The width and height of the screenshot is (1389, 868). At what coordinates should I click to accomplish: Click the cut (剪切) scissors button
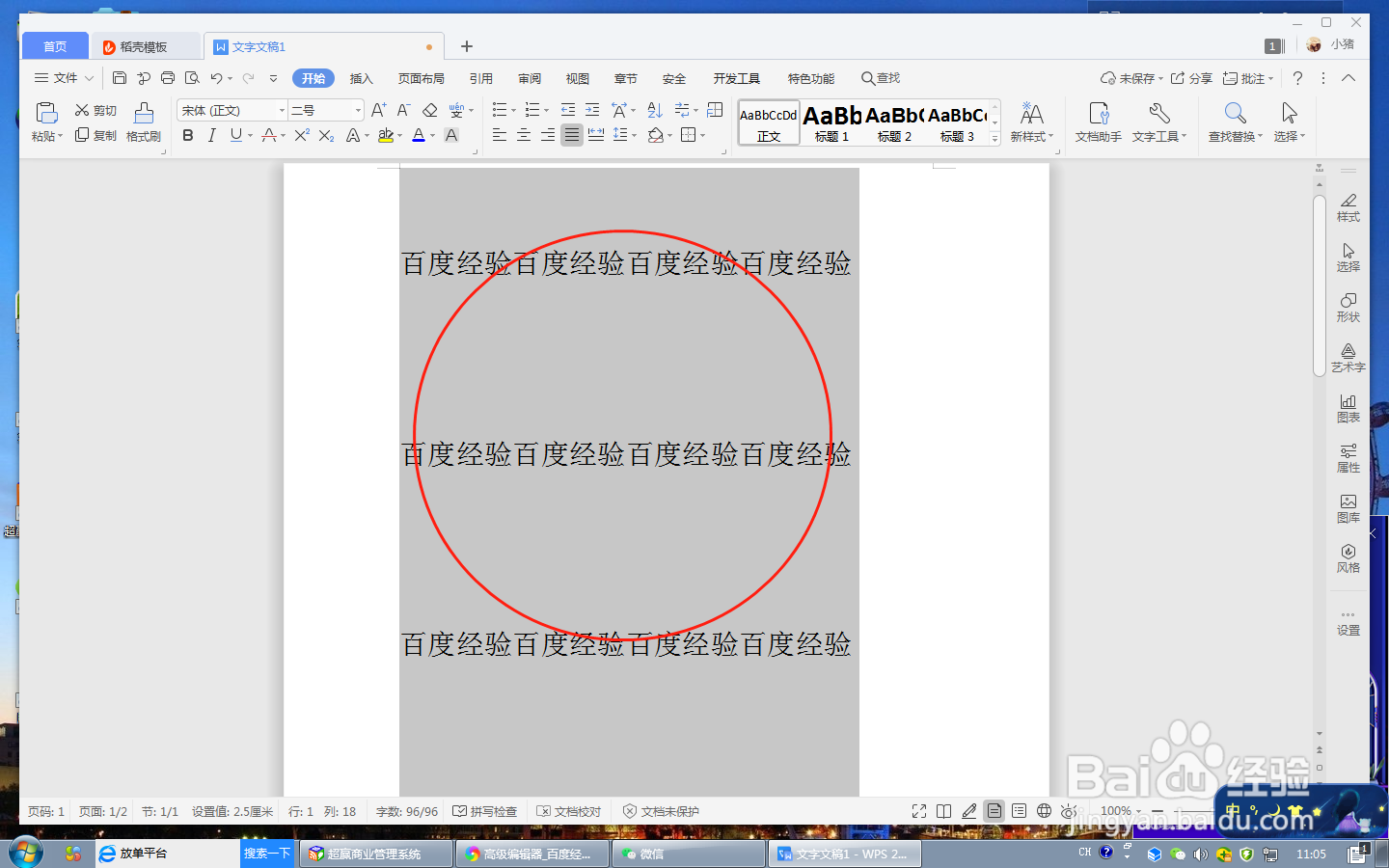click(x=95, y=111)
